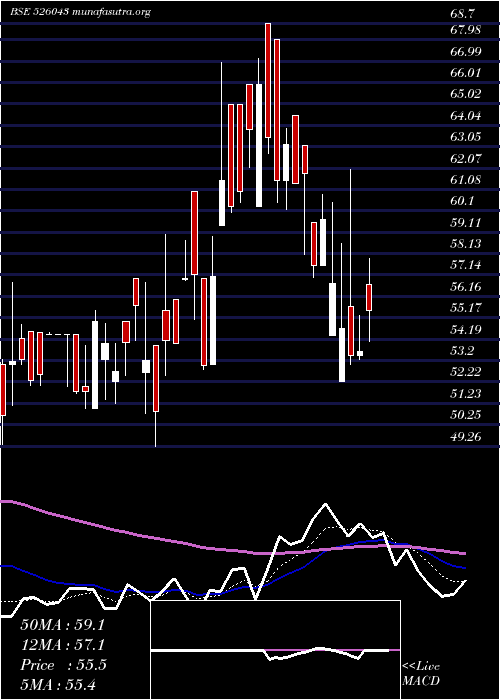Click the 54.19 price axis label
The width and height of the screenshot is (500, 700).
[x=466, y=329]
